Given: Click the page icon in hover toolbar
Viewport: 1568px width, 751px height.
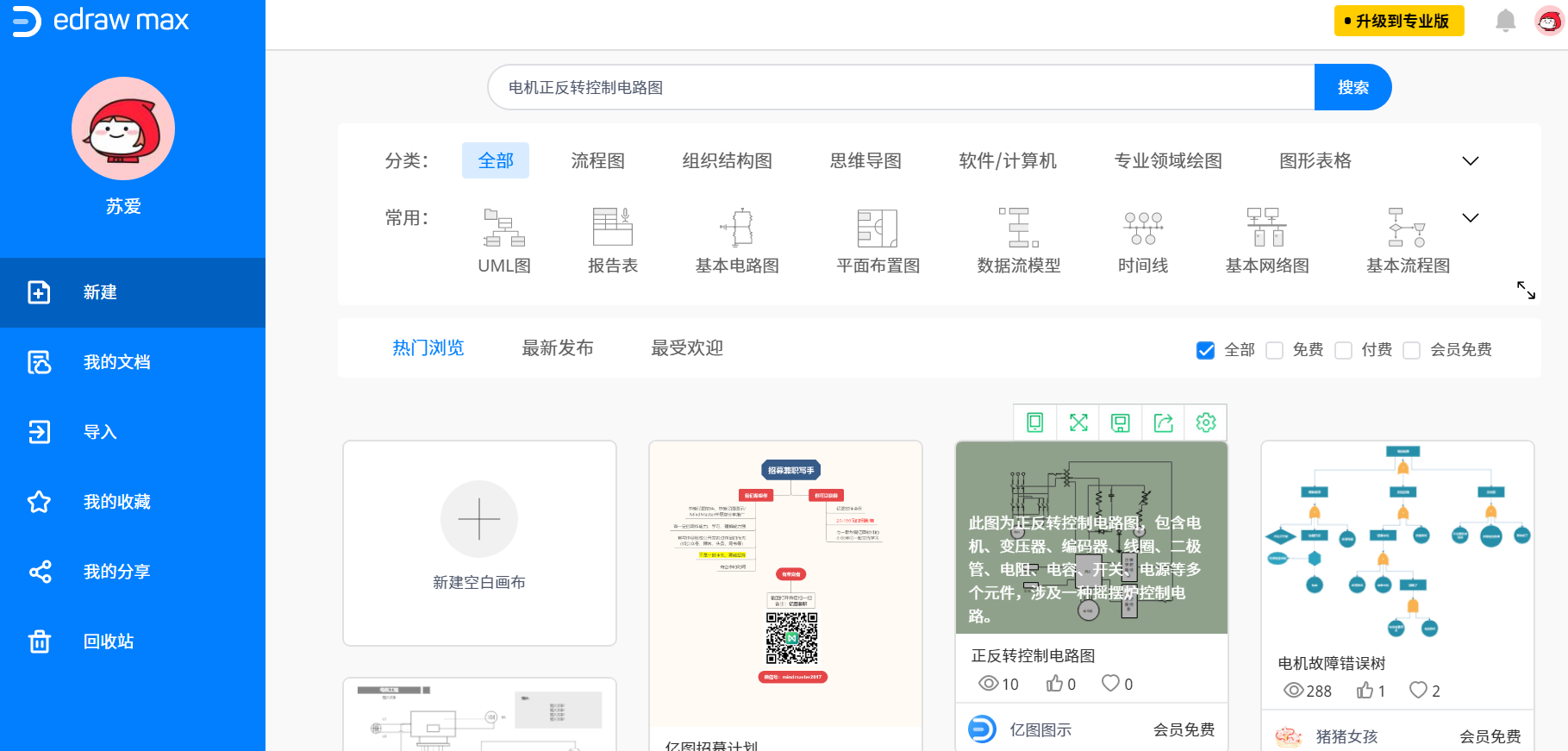Looking at the screenshot, I should [x=1035, y=422].
